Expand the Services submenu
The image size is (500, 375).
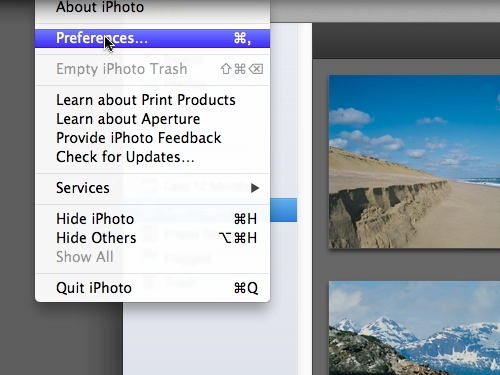(152, 188)
